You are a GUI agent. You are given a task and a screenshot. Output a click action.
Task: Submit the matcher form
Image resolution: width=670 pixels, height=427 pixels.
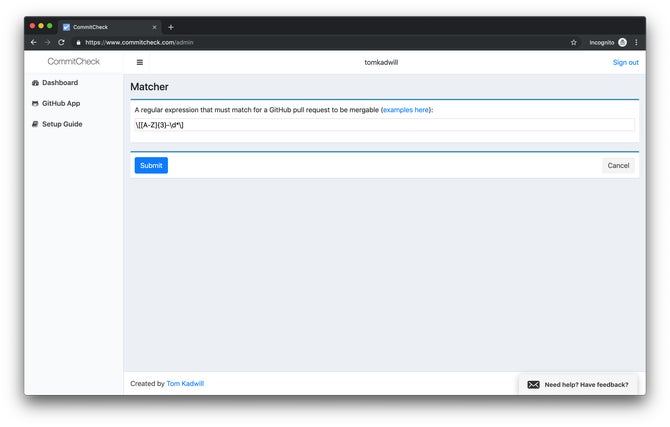(x=151, y=165)
